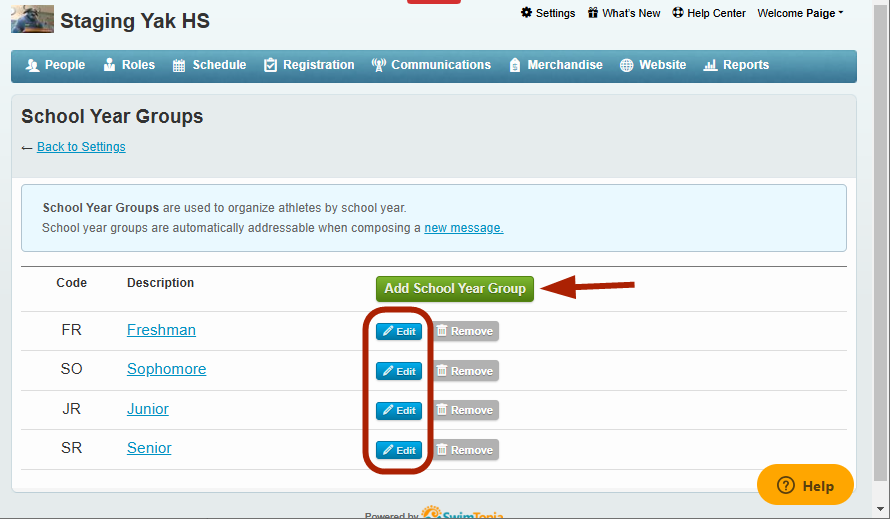Image resolution: width=890 pixels, height=519 pixels.
Task: Remove the Freshman group
Action: click(465, 331)
